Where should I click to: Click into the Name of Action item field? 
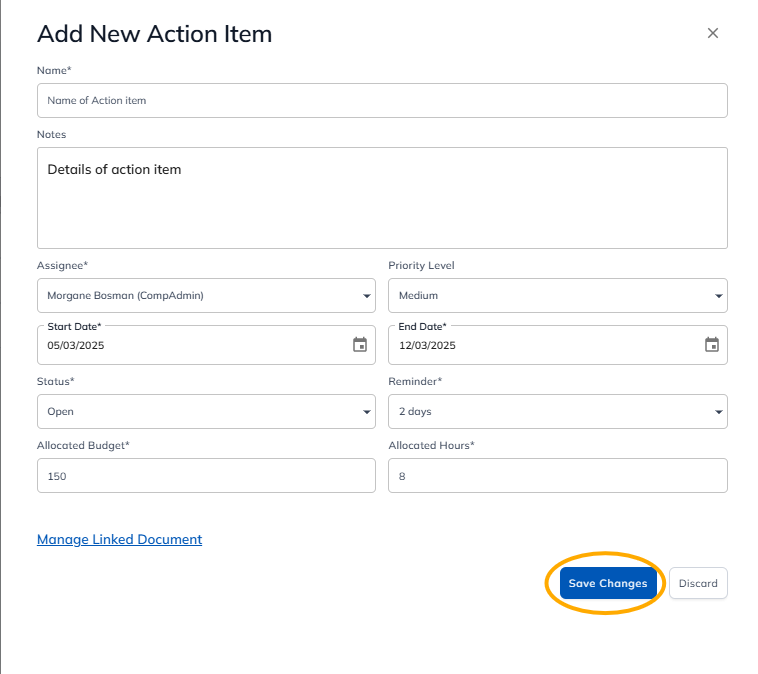381,101
